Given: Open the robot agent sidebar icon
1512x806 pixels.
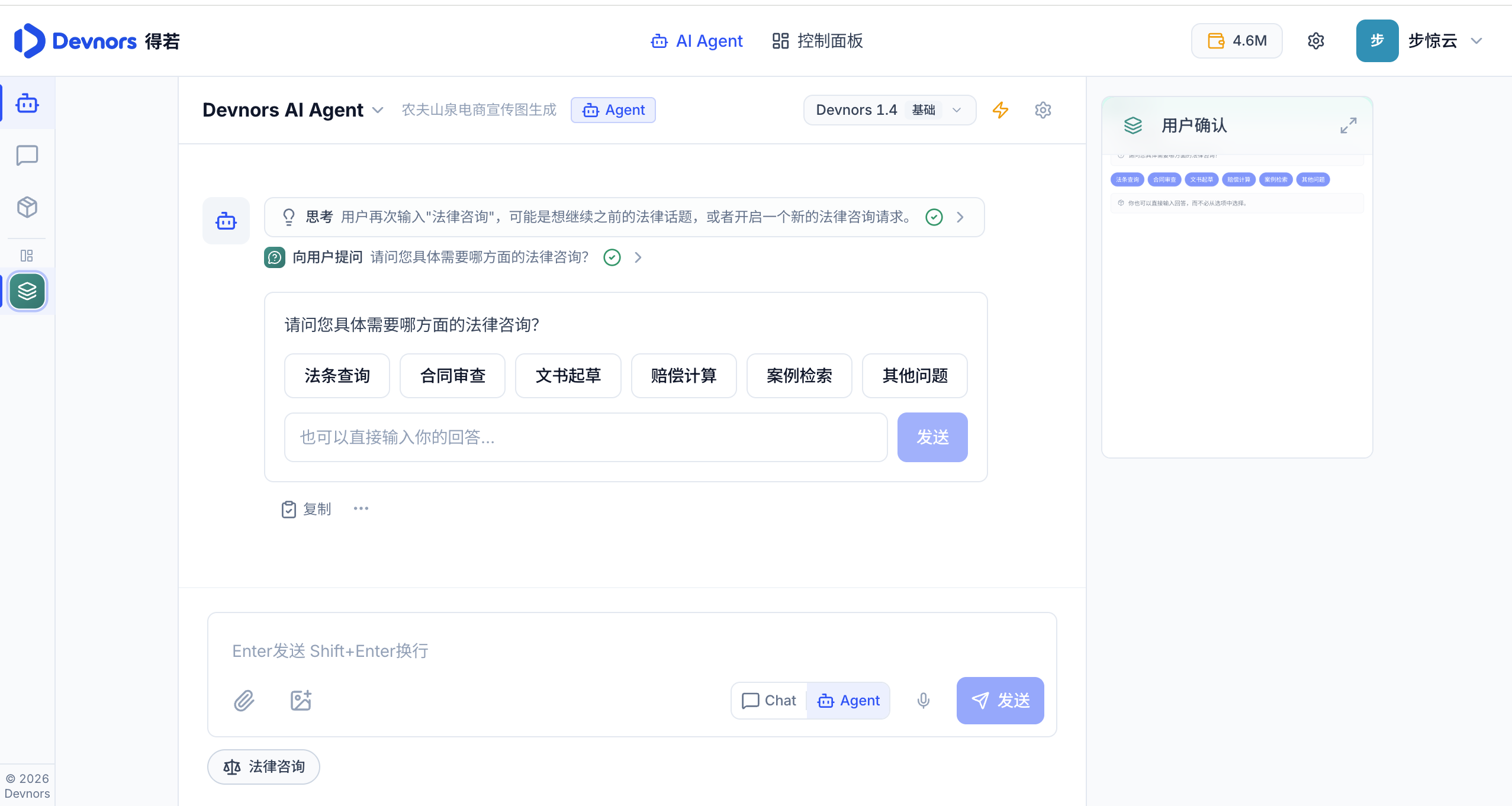Looking at the screenshot, I should pos(27,104).
